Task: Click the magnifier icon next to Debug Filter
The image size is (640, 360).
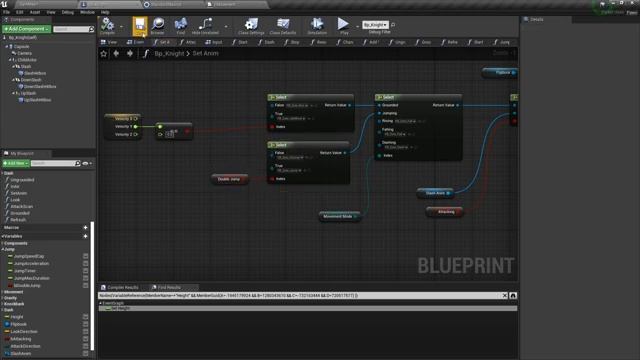Action: (x=393, y=25)
